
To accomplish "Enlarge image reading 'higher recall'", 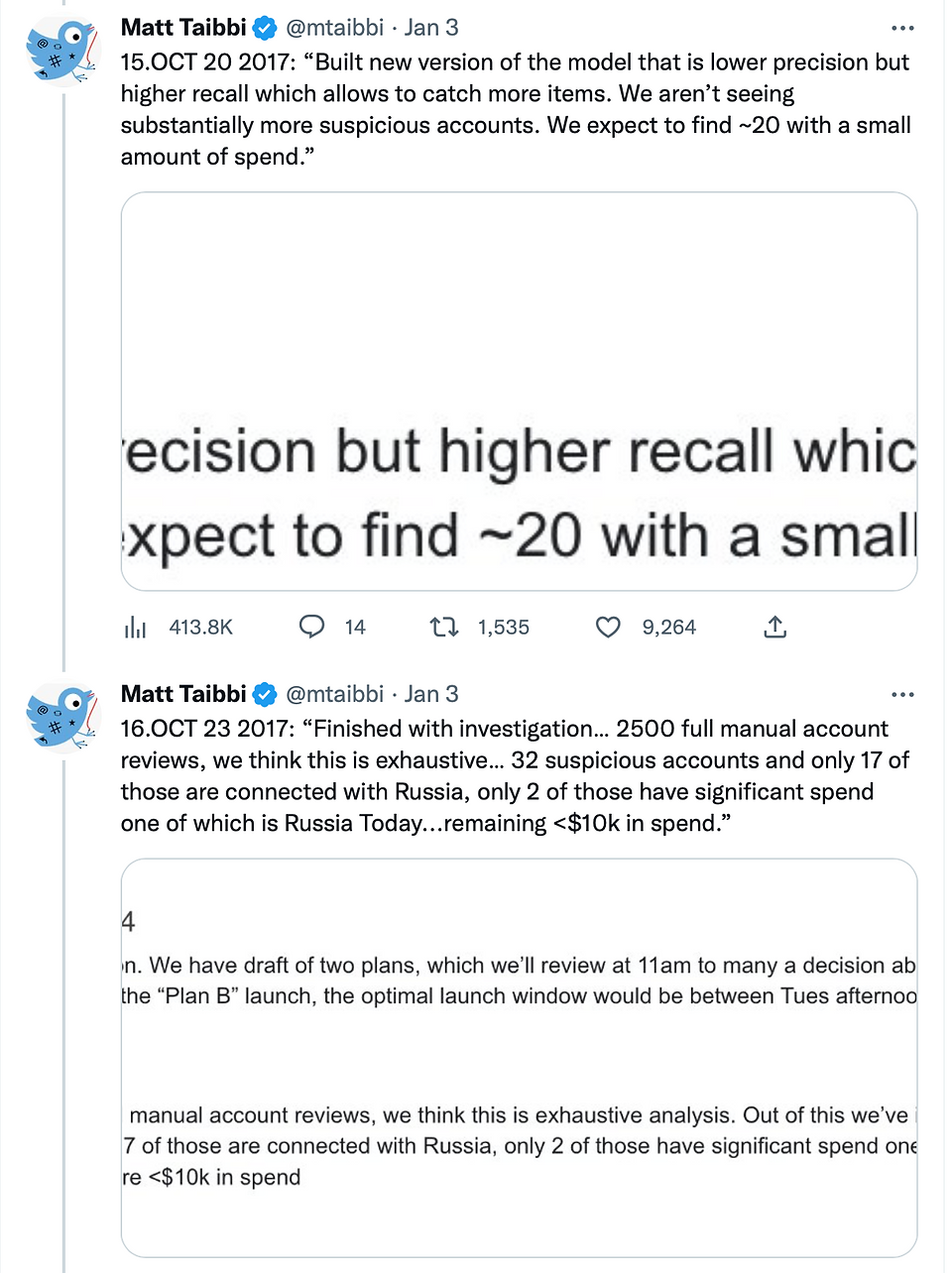I will [x=519, y=392].
